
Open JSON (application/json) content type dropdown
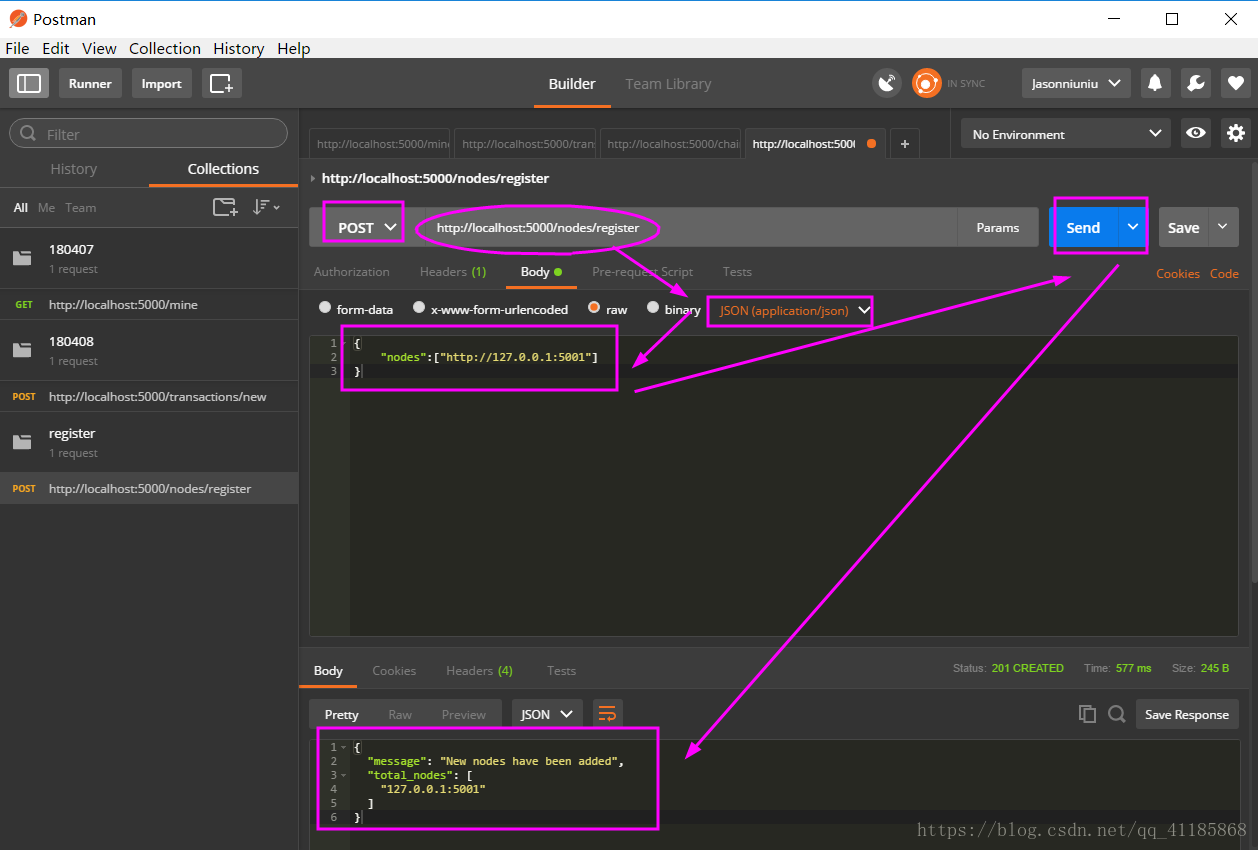(x=794, y=311)
